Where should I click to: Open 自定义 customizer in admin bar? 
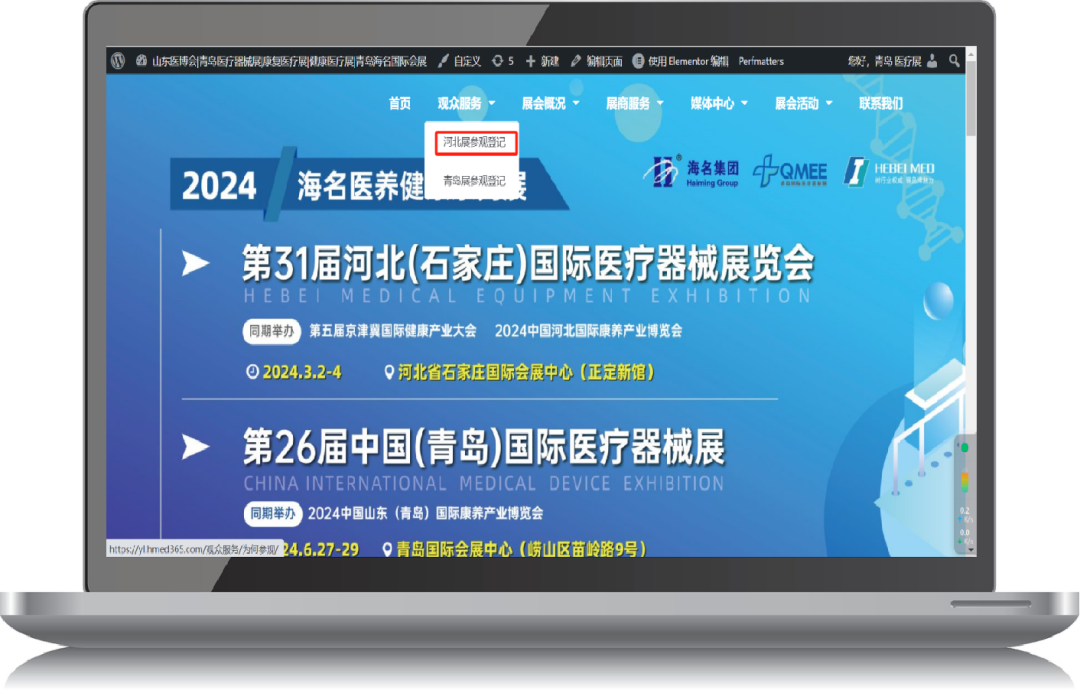(x=459, y=61)
